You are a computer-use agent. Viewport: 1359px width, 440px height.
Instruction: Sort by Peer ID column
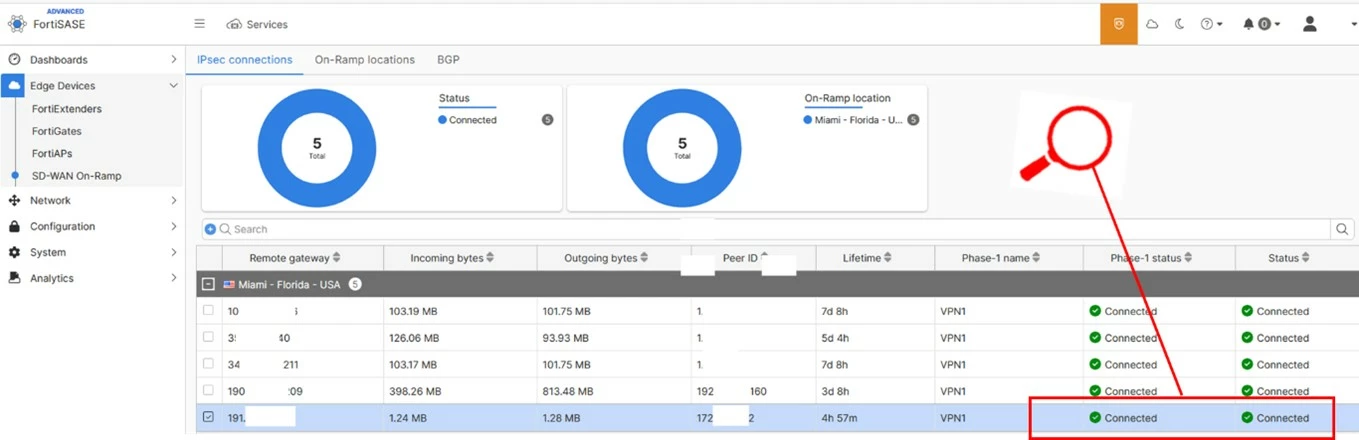click(746, 258)
